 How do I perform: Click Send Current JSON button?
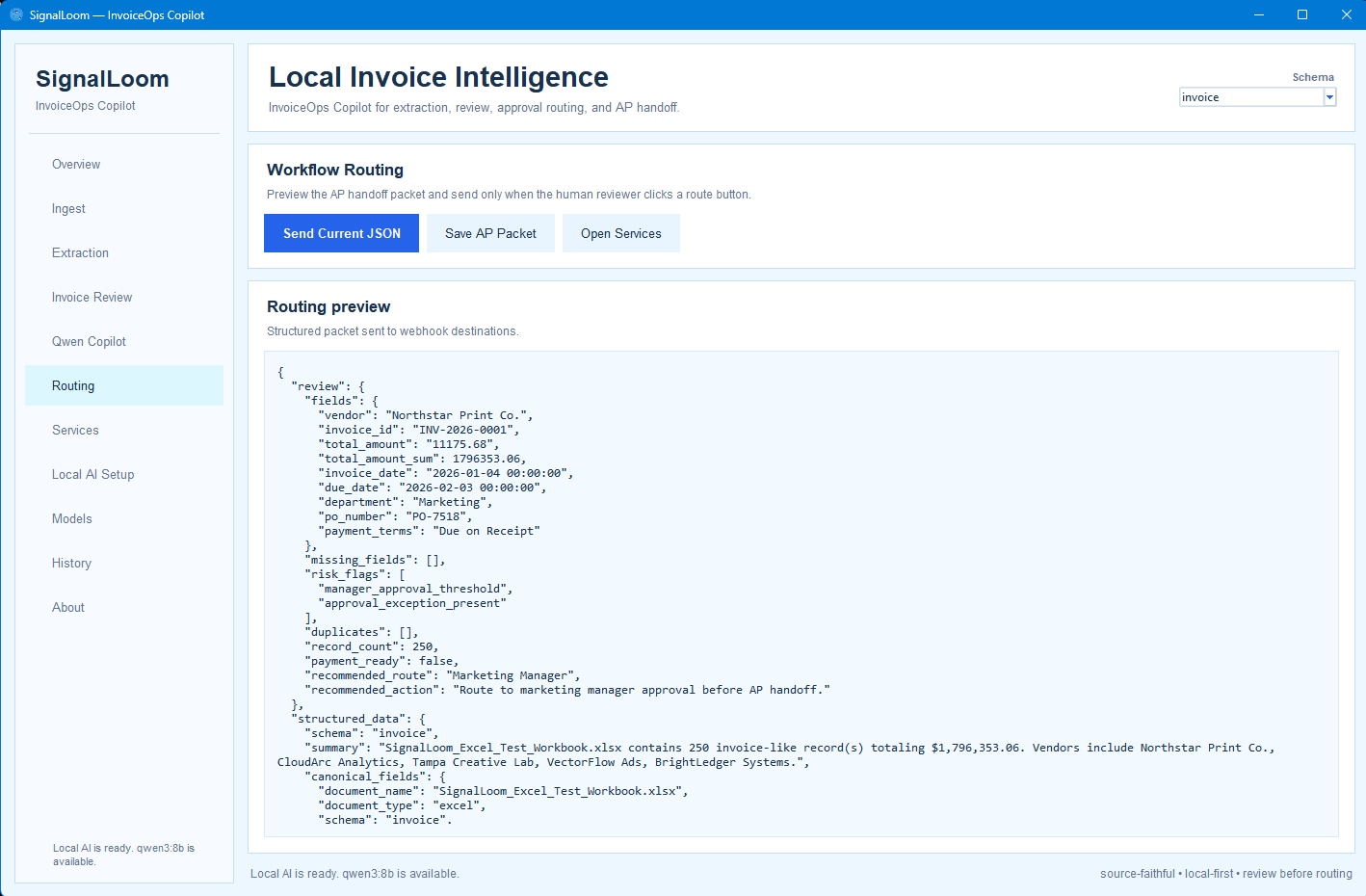click(x=341, y=233)
